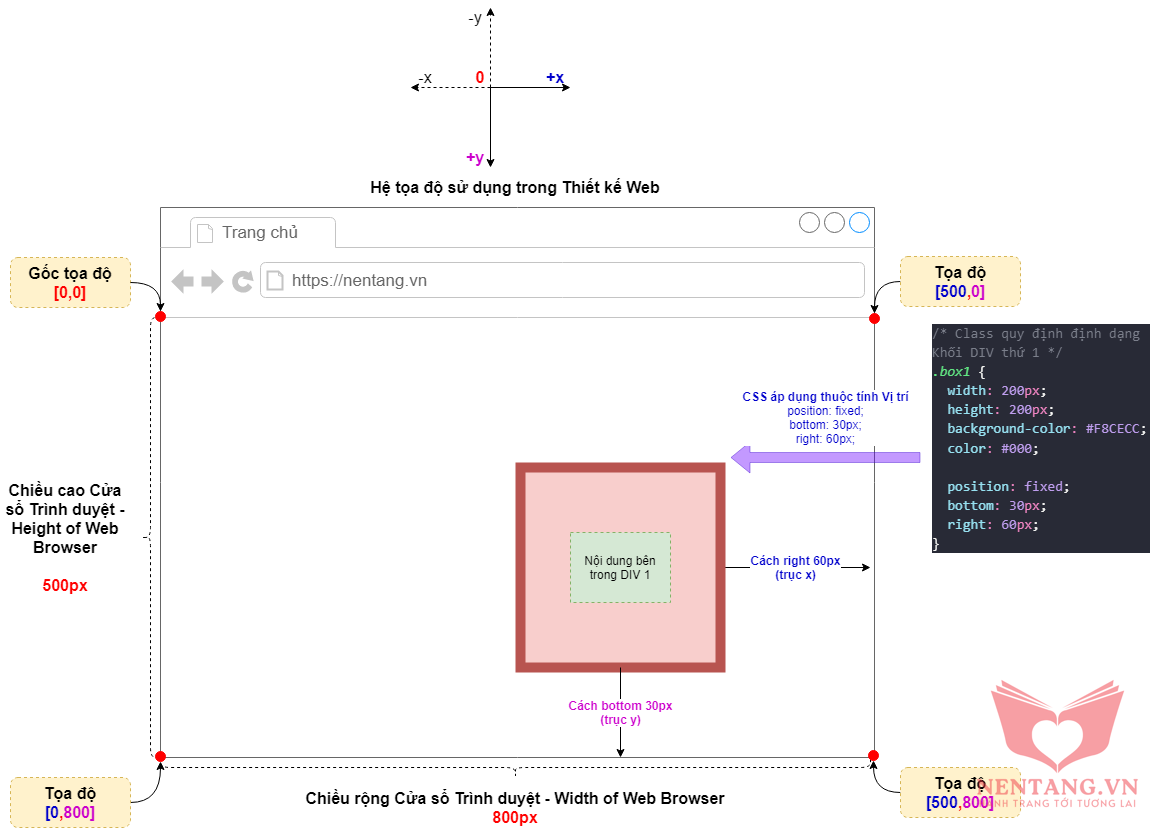This screenshot has width=1151, height=838.
Task: Click the blue-outlined circle window button
Action: pyautogui.click(x=859, y=222)
